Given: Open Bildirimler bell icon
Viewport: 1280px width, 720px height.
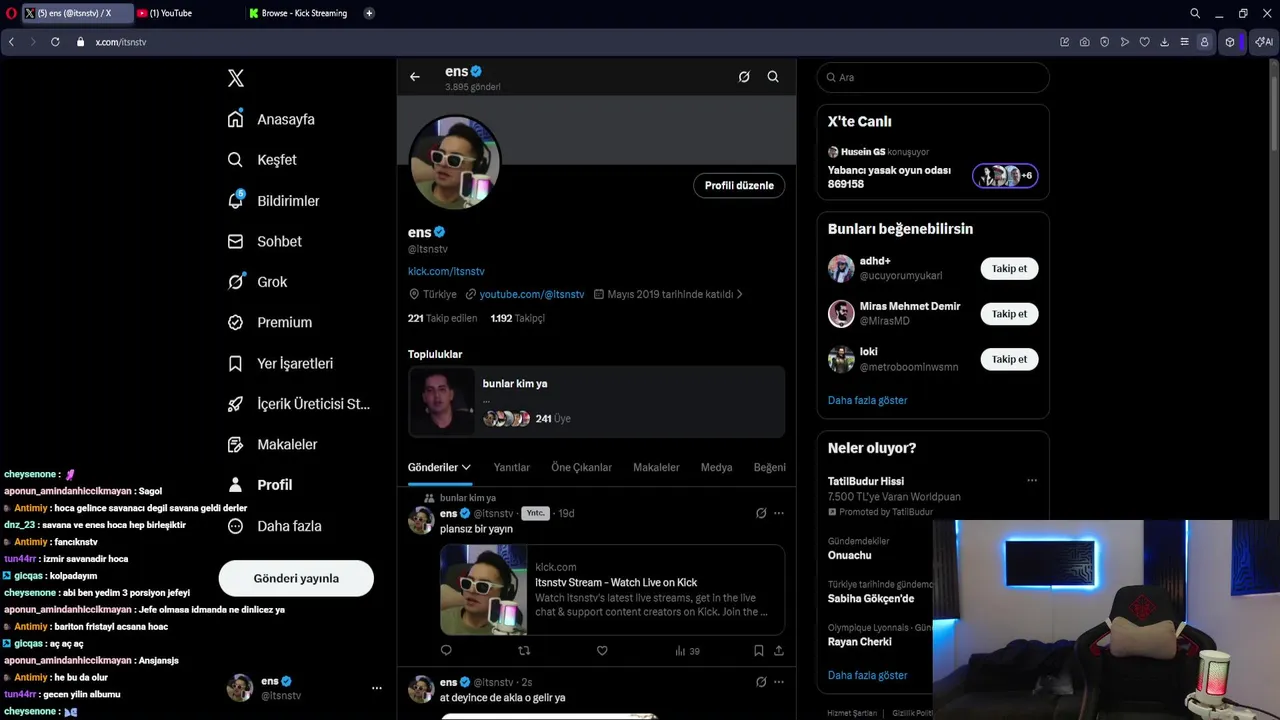Looking at the screenshot, I should 235,200.
